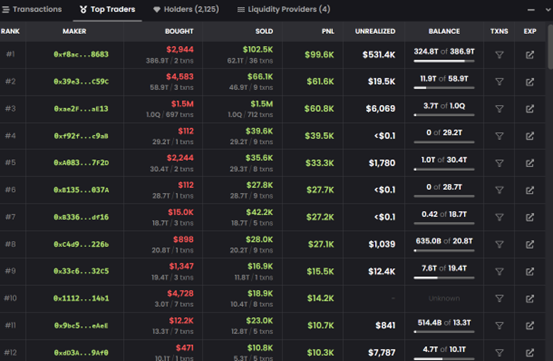553x361 pixels.
Task: Open explorer link for rank #11 trader
Action: tap(530, 325)
